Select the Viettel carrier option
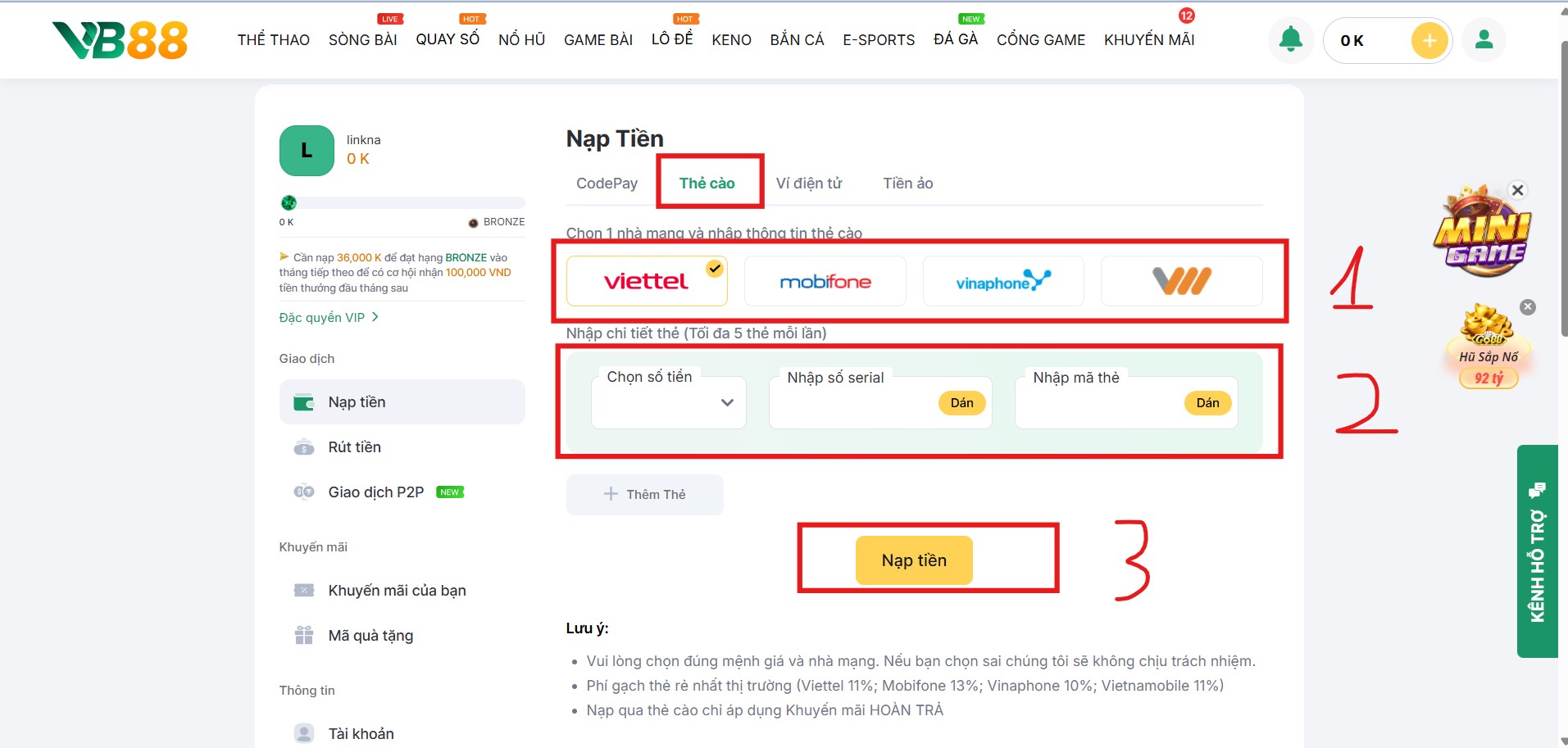The width and height of the screenshot is (1568, 748). click(646, 281)
